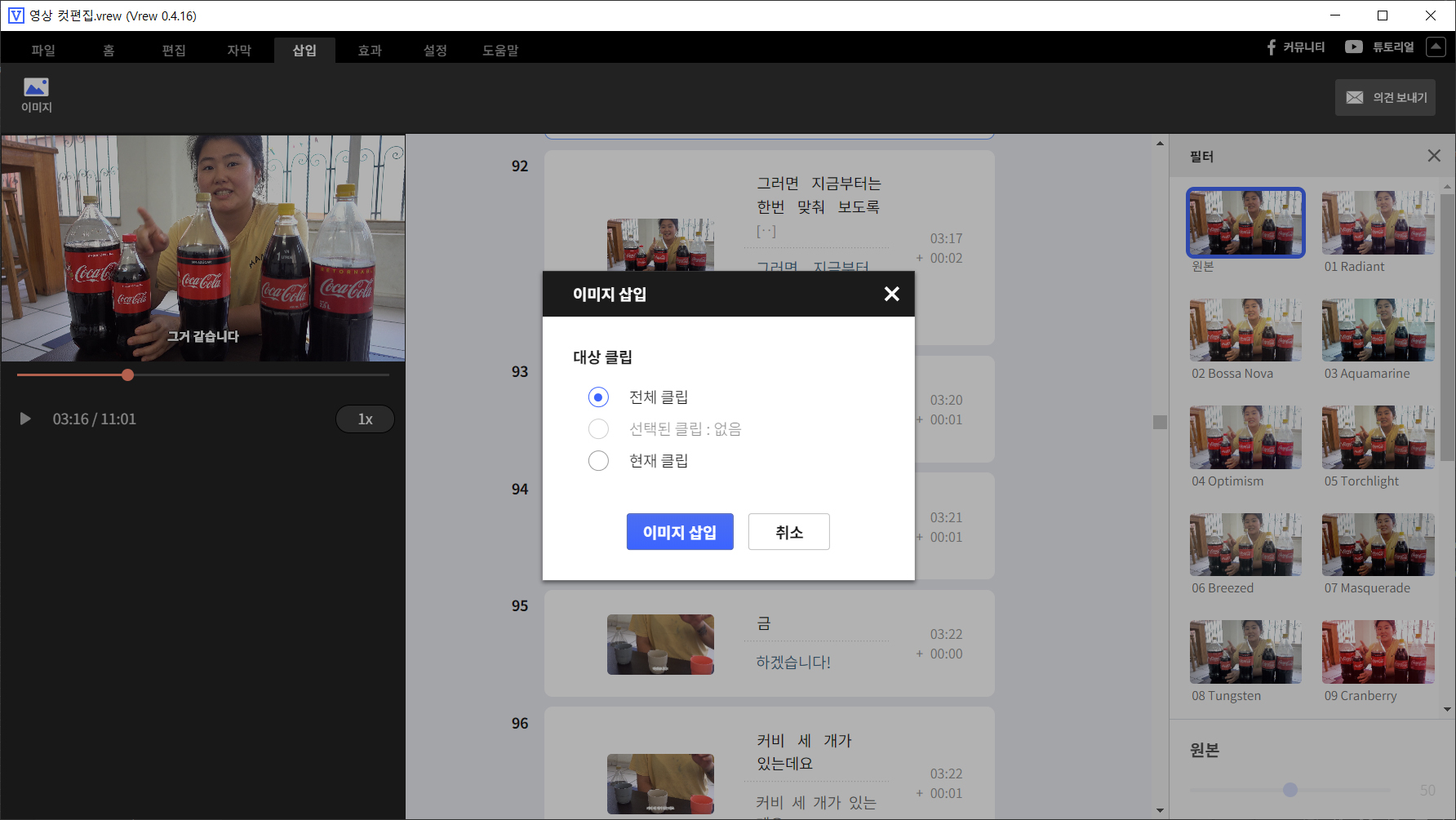Image resolution: width=1456 pixels, height=820 pixels.
Task: Click the filter list scroll down arrow
Action: click(x=1448, y=709)
